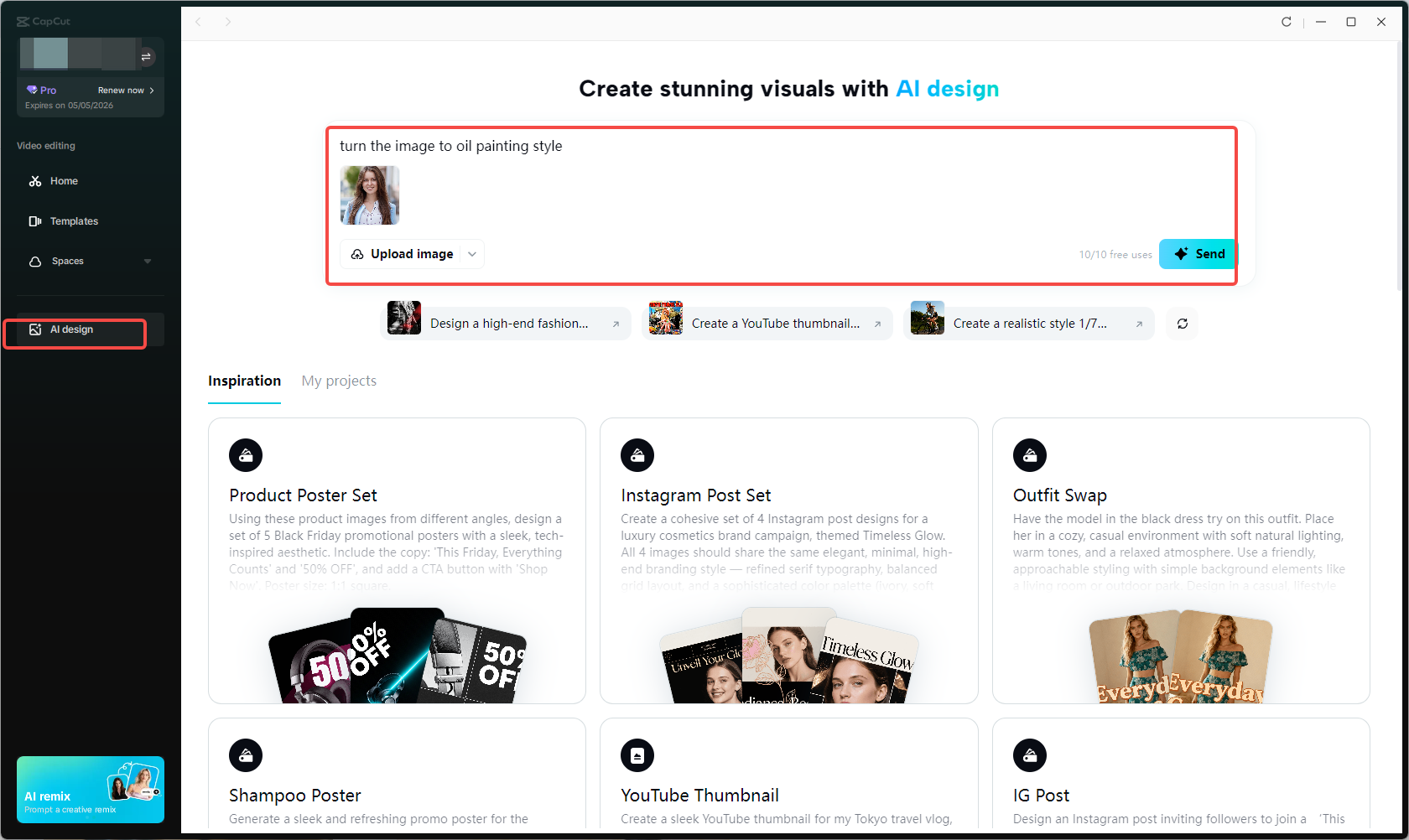
Task: Click the Shampoo Poster round icon
Action: [246, 755]
